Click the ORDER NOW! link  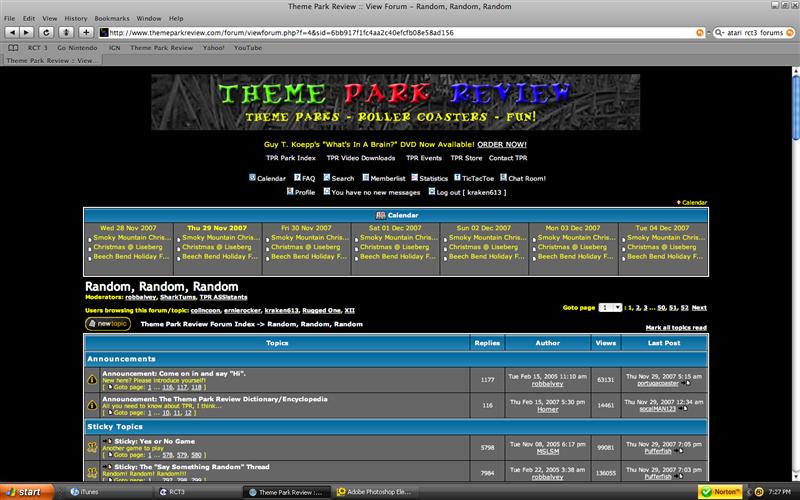[502, 144]
